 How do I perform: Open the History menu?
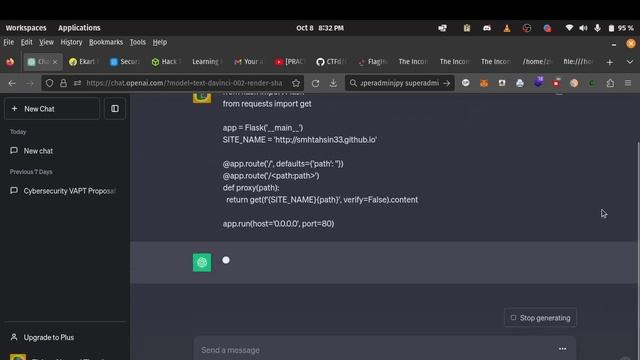click(71, 42)
